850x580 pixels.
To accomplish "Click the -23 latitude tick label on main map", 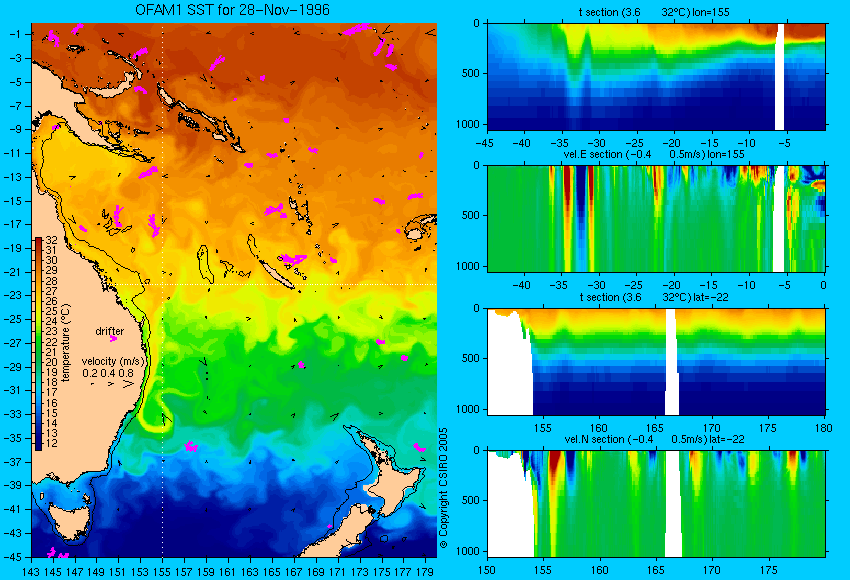I will coord(13,295).
